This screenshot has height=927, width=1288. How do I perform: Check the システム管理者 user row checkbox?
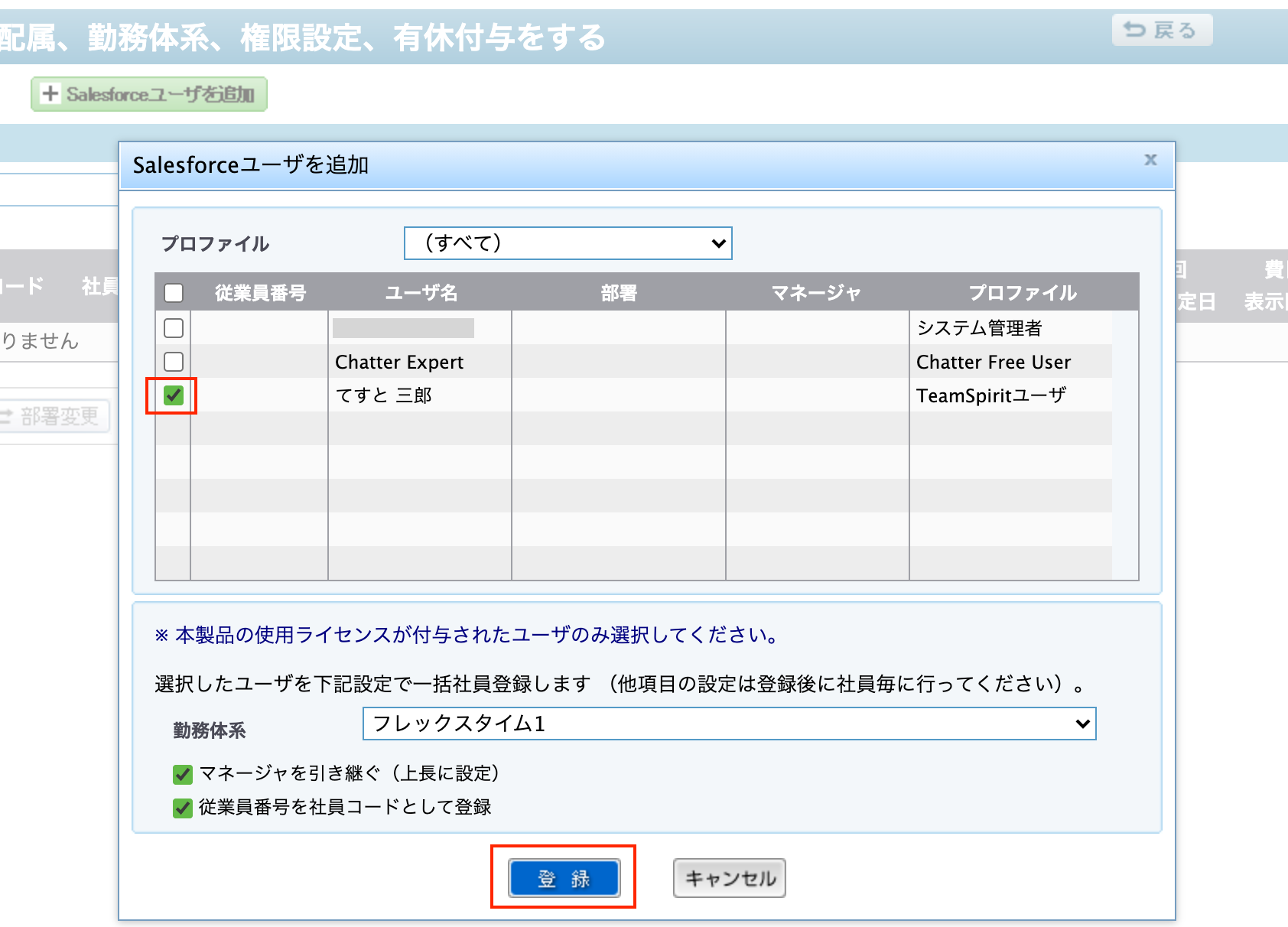coord(174,328)
